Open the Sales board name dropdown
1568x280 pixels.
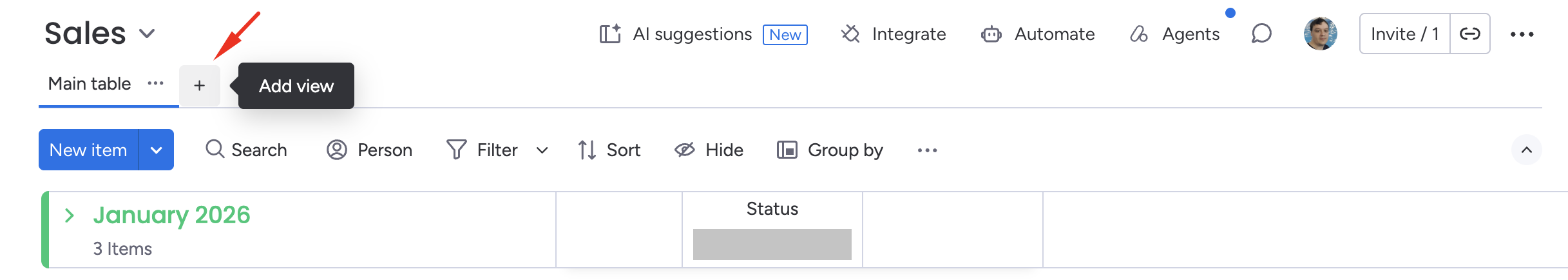(x=147, y=34)
